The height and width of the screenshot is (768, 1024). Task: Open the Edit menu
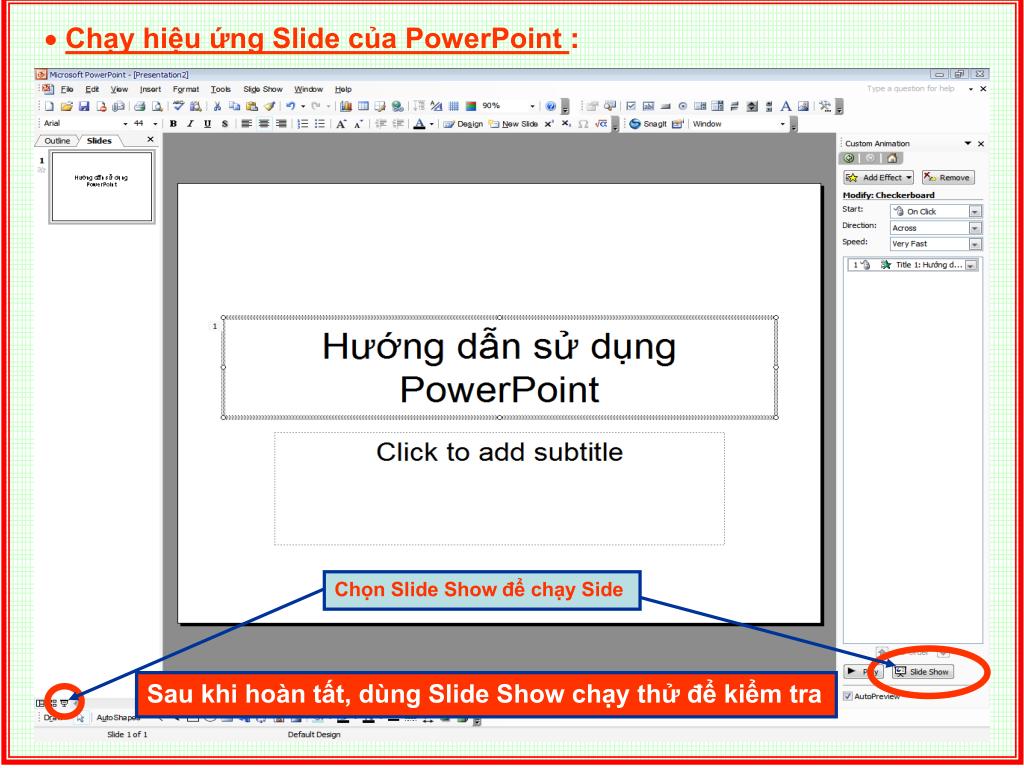pyautogui.click(x=92, y=89)
